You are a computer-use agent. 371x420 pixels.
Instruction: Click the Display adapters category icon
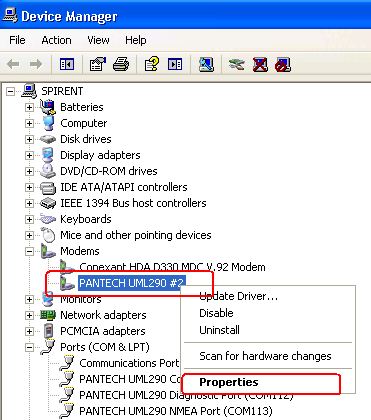pyautogui.click(x=48, y=155)
